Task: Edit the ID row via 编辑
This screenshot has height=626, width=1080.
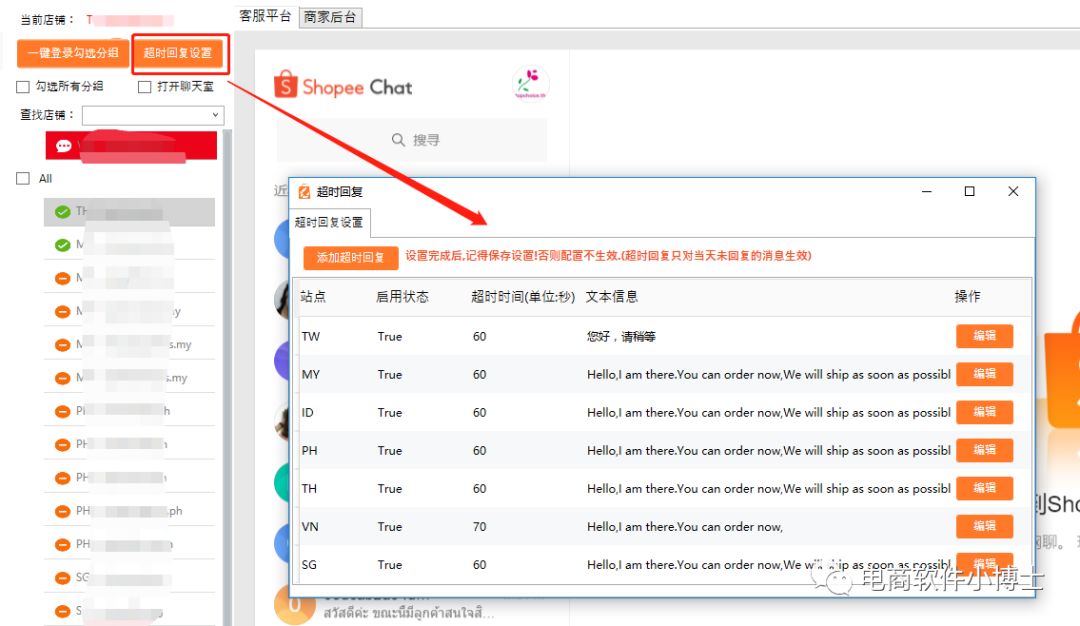Action: pyautogui.click(x=984, y=412)
